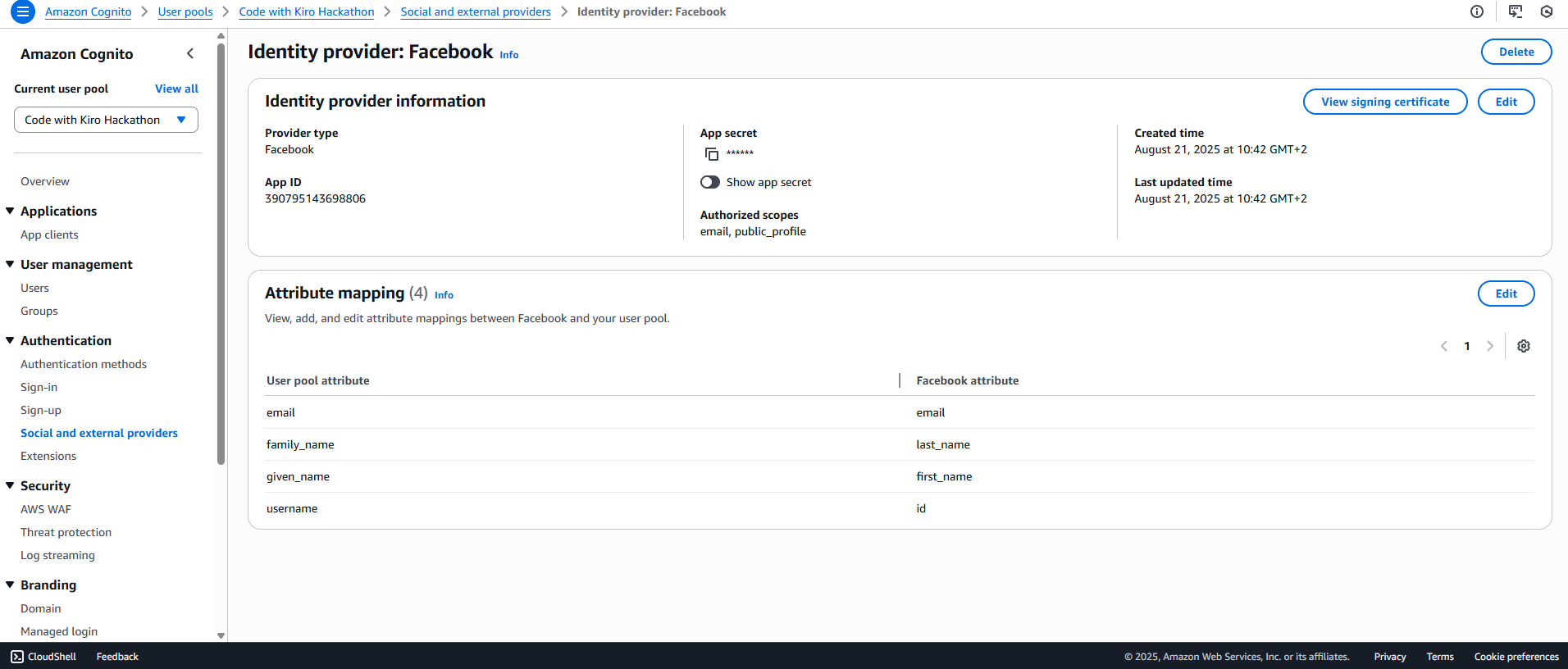Go to Users page
This screenshot has width=1568, height=669.
point(34,288)
